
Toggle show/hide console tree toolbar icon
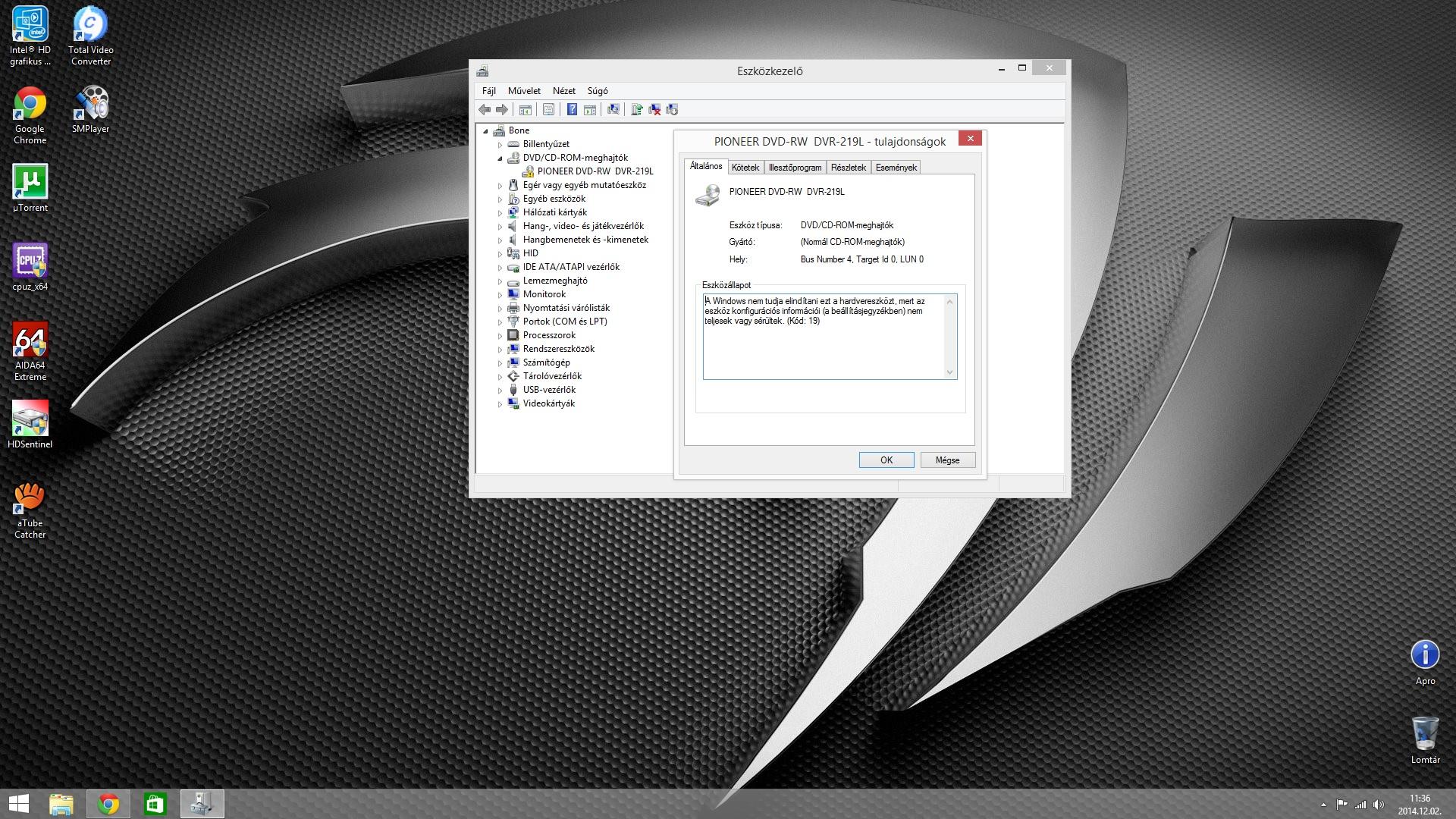525,110
